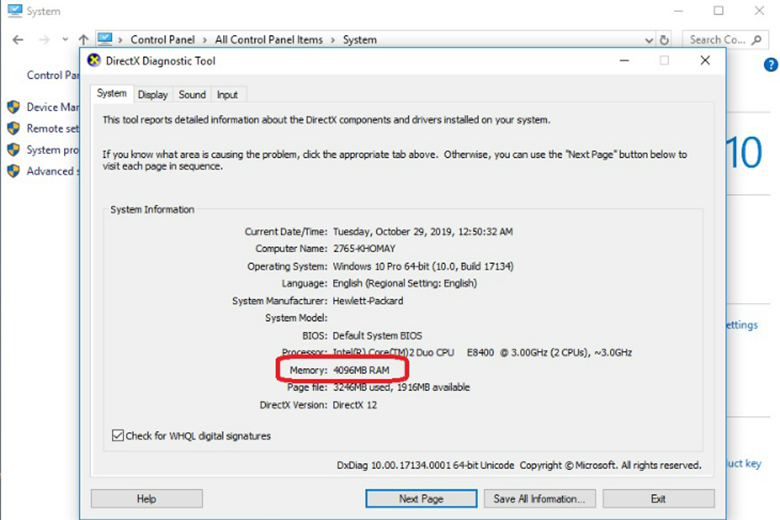This screenshot has width=780, height=520.
Task: Click the shield icon beside System protection
Action: click(14, 150)
